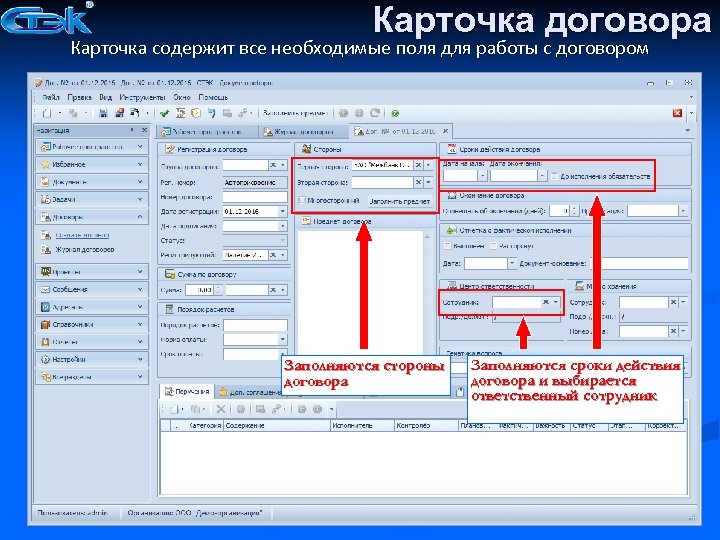Viewport: 720px width, 540px height.
Task: Open the Дата окончания dropdown arrow
Action: [x=542, y=176]
